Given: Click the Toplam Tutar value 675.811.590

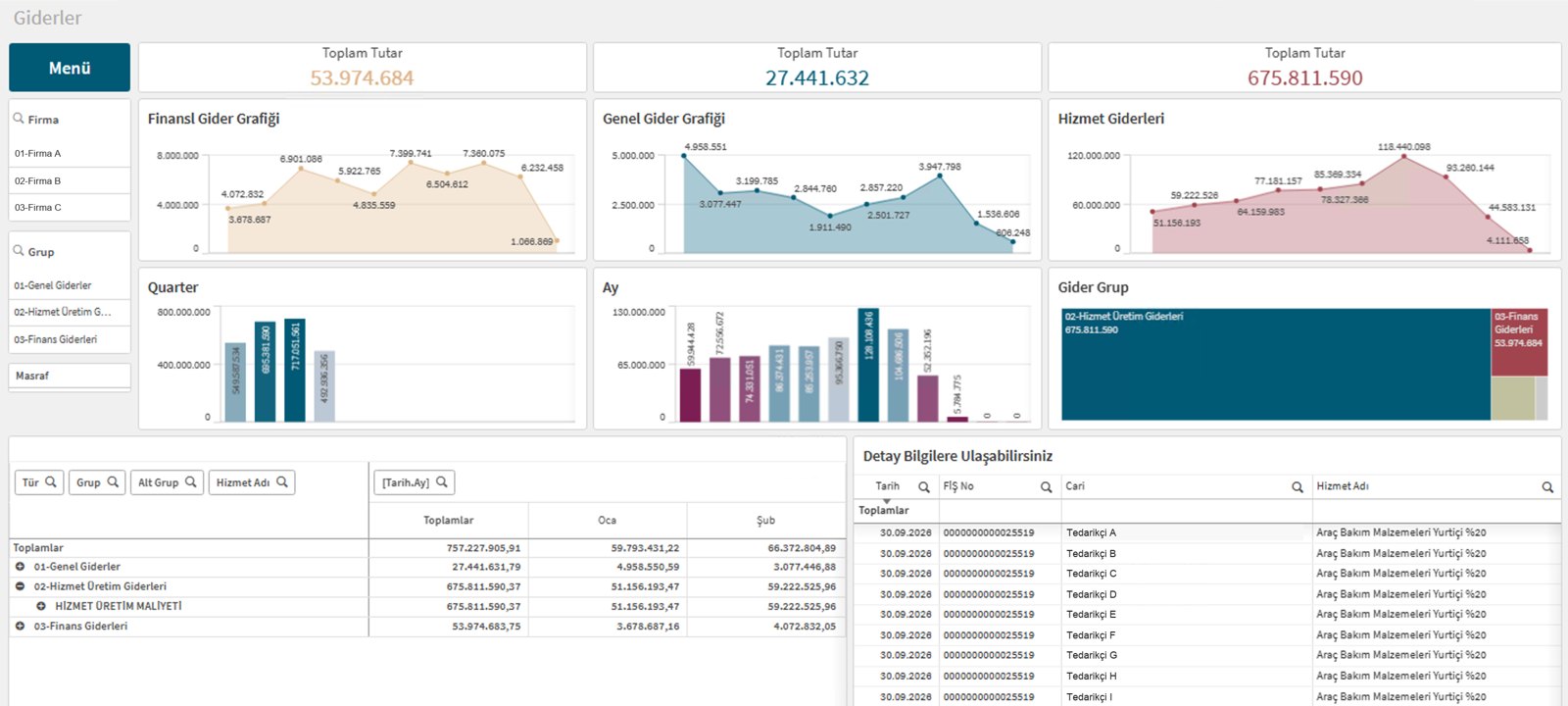Looking at the screenshot, I should (1305, 77).
